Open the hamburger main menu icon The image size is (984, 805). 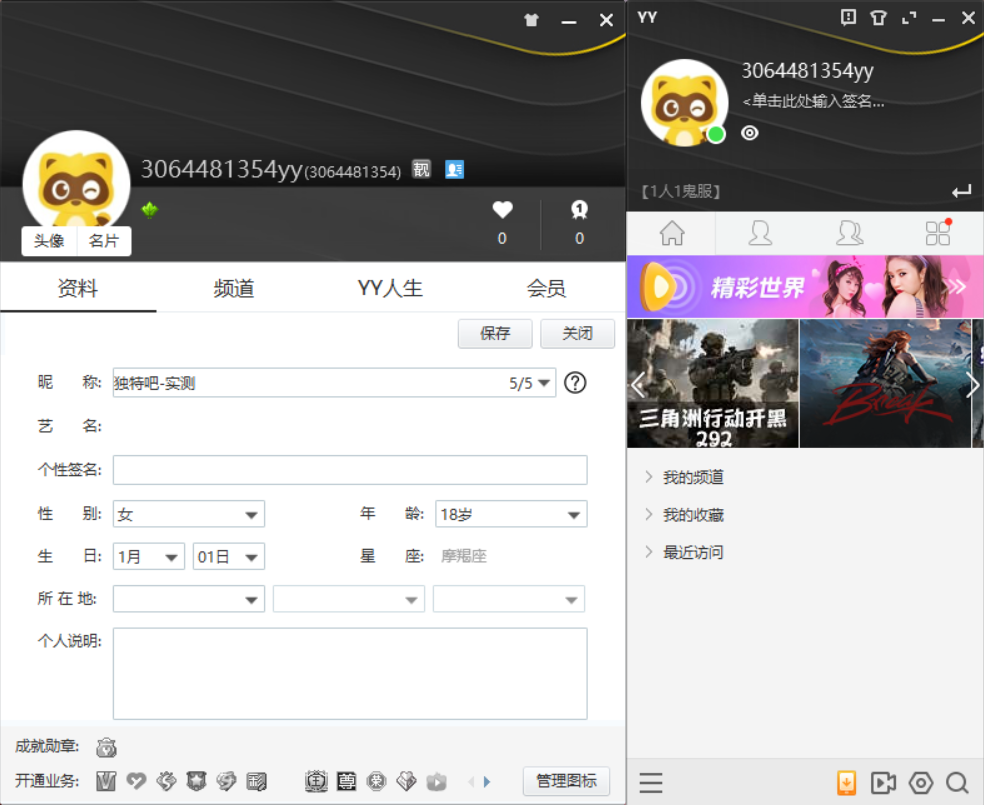pyautogui.click(x=651, y=783)
